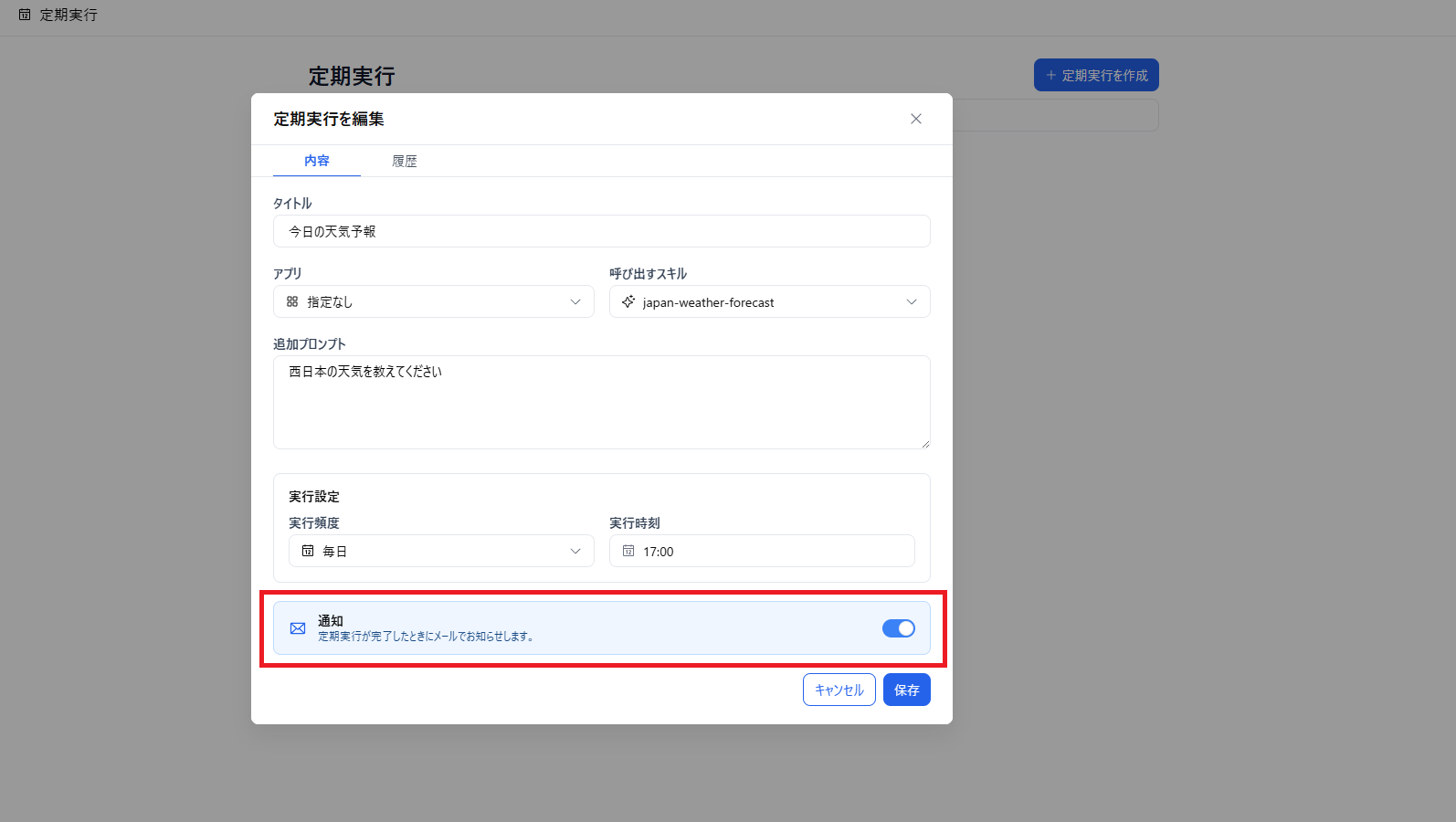Image resolution: width=1456 pixels, height=822 pixels.
Task: Click the grid icon in アプリ field
Action: point(292,301)
